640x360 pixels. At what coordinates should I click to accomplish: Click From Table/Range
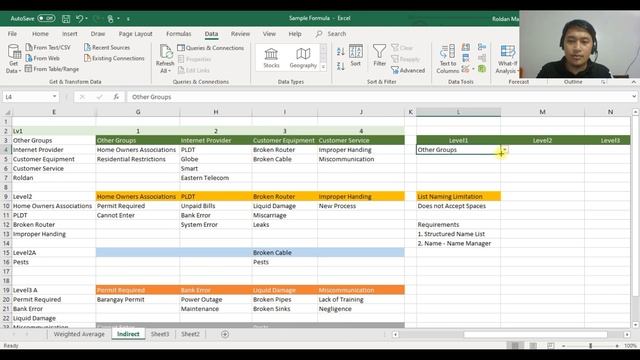point(52,69)
